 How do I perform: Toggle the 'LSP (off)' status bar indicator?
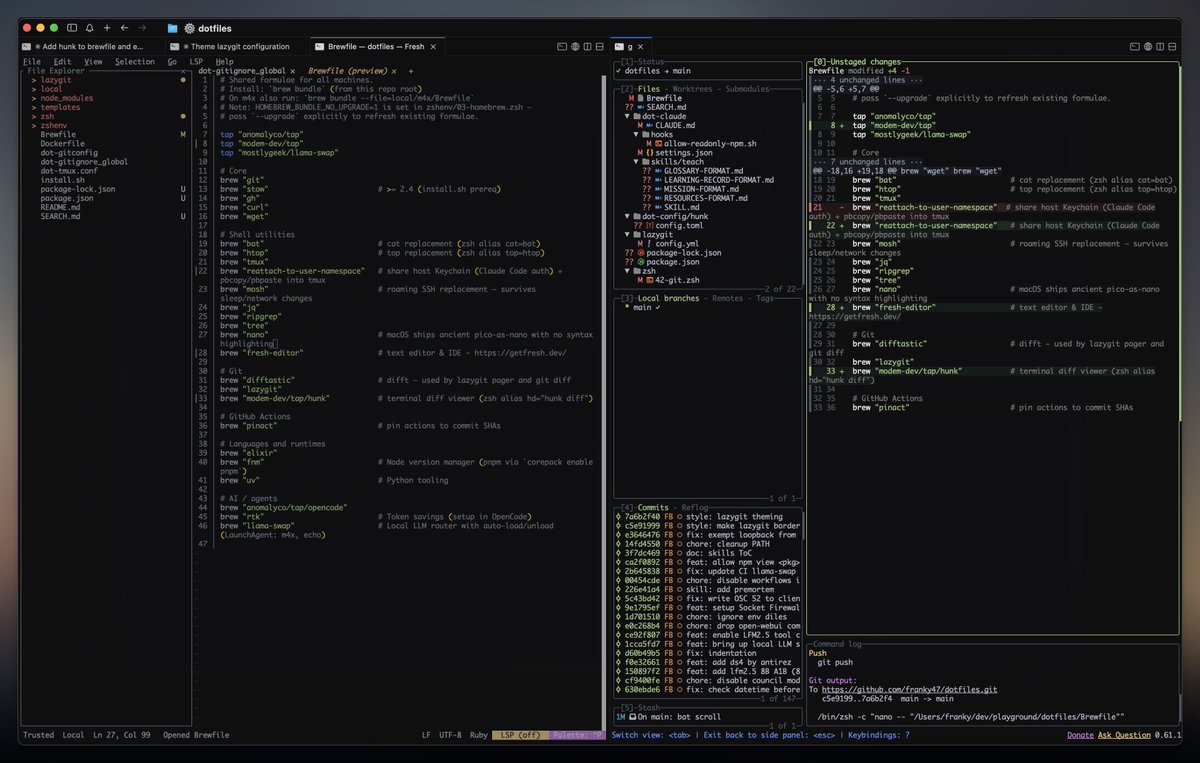521,735
